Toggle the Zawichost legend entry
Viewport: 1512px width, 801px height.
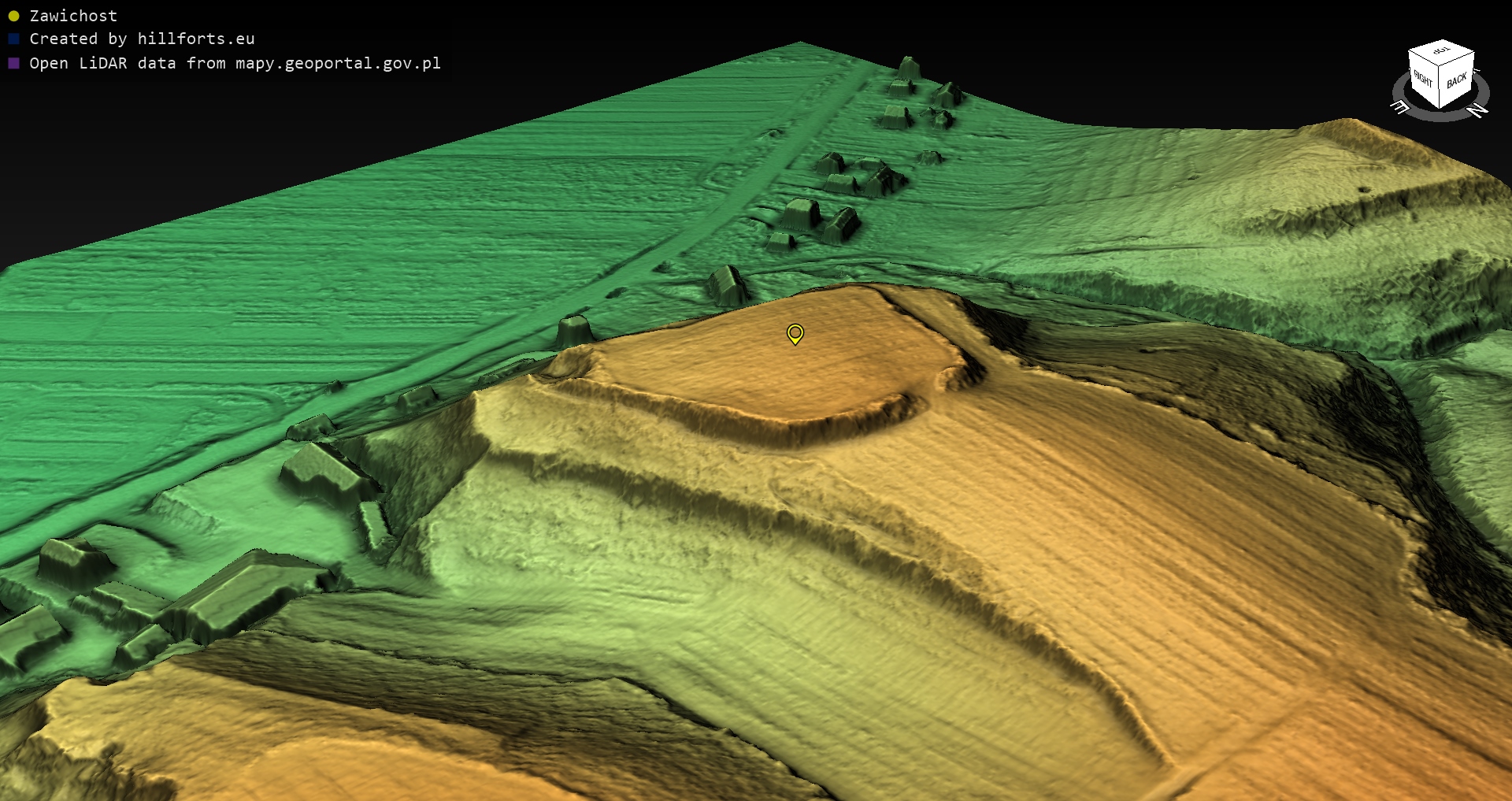click(x=73, y=16)
